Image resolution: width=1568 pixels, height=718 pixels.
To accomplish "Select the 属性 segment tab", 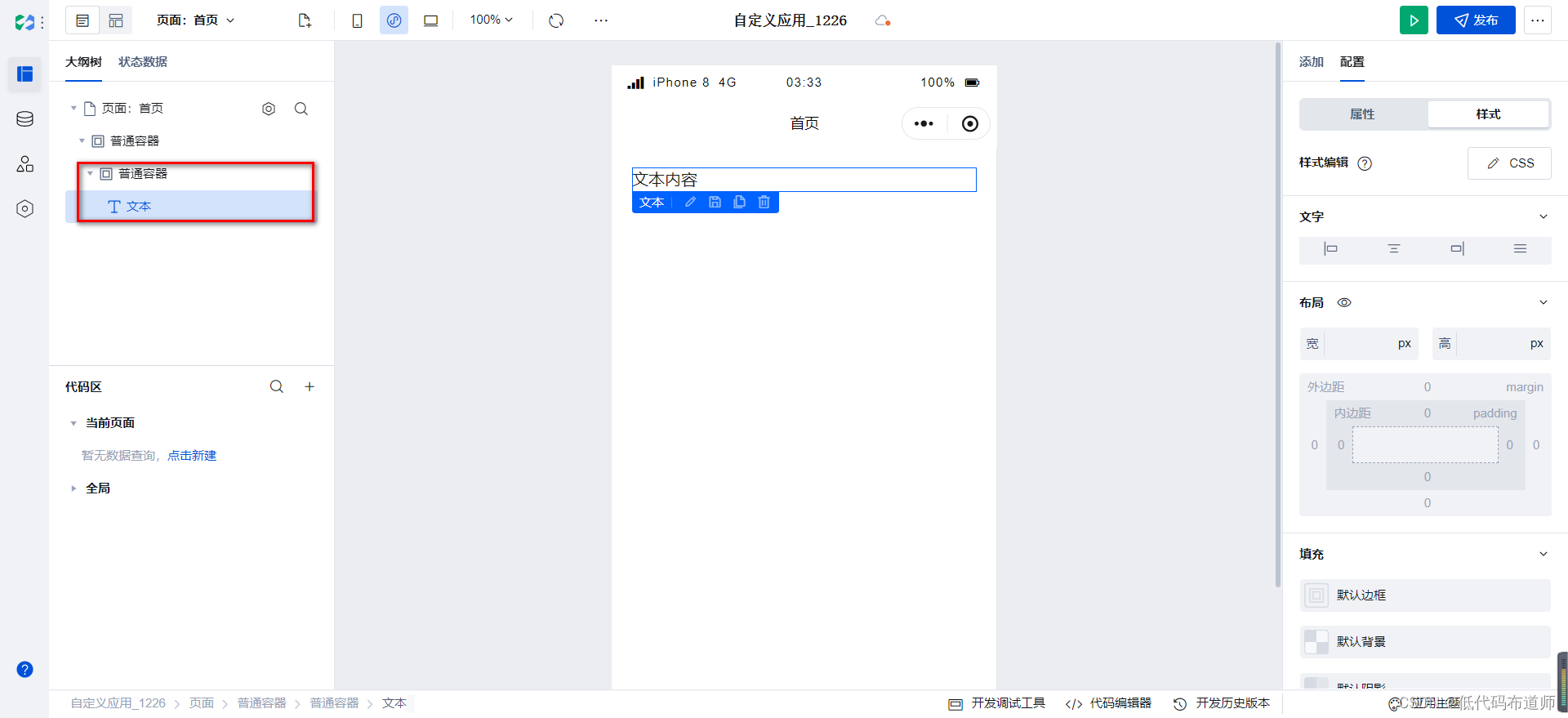I will pyautogui.click(x=1363, y=114).
